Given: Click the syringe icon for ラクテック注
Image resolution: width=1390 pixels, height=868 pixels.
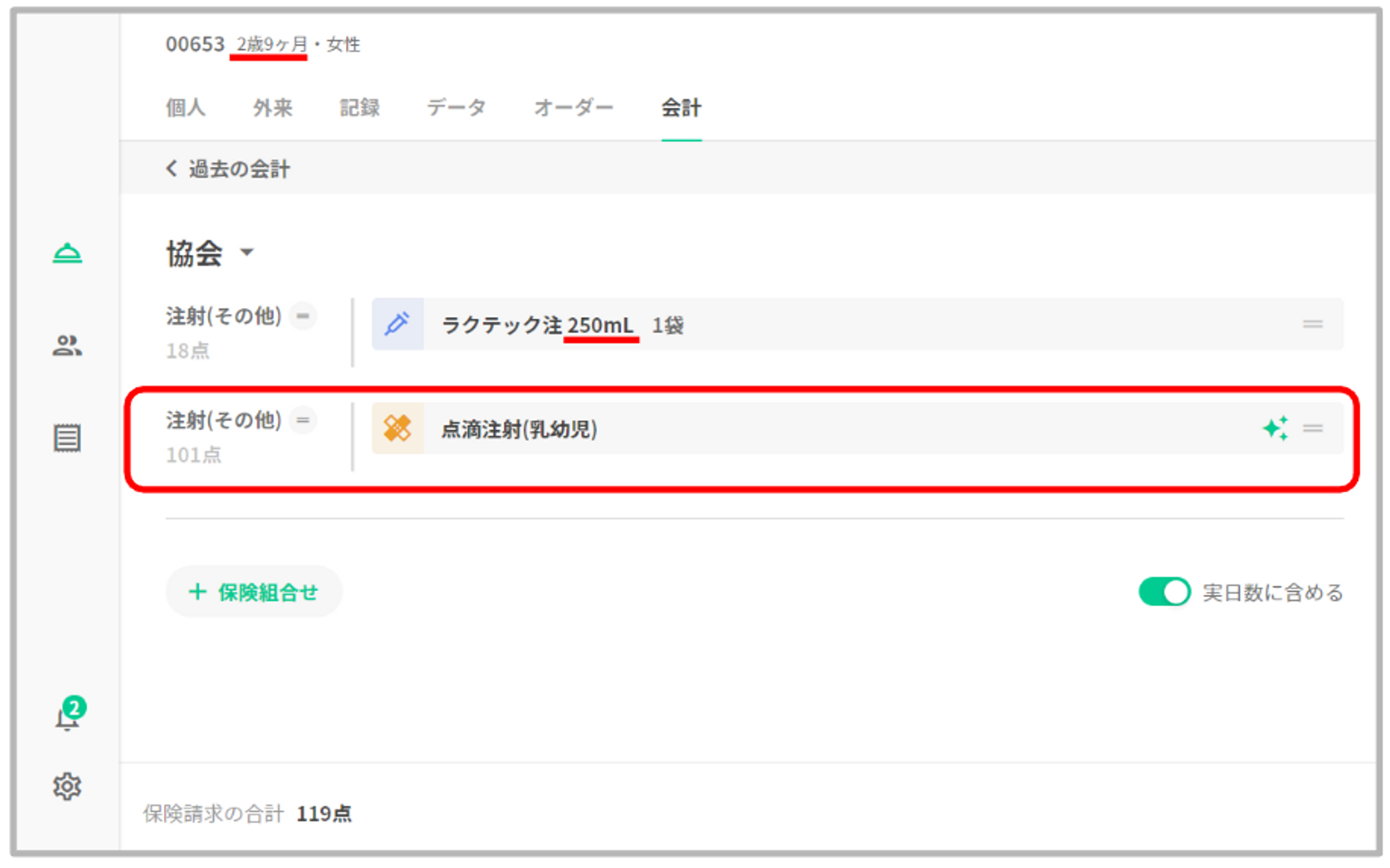Looking at the screenshot, I should 398,324.
